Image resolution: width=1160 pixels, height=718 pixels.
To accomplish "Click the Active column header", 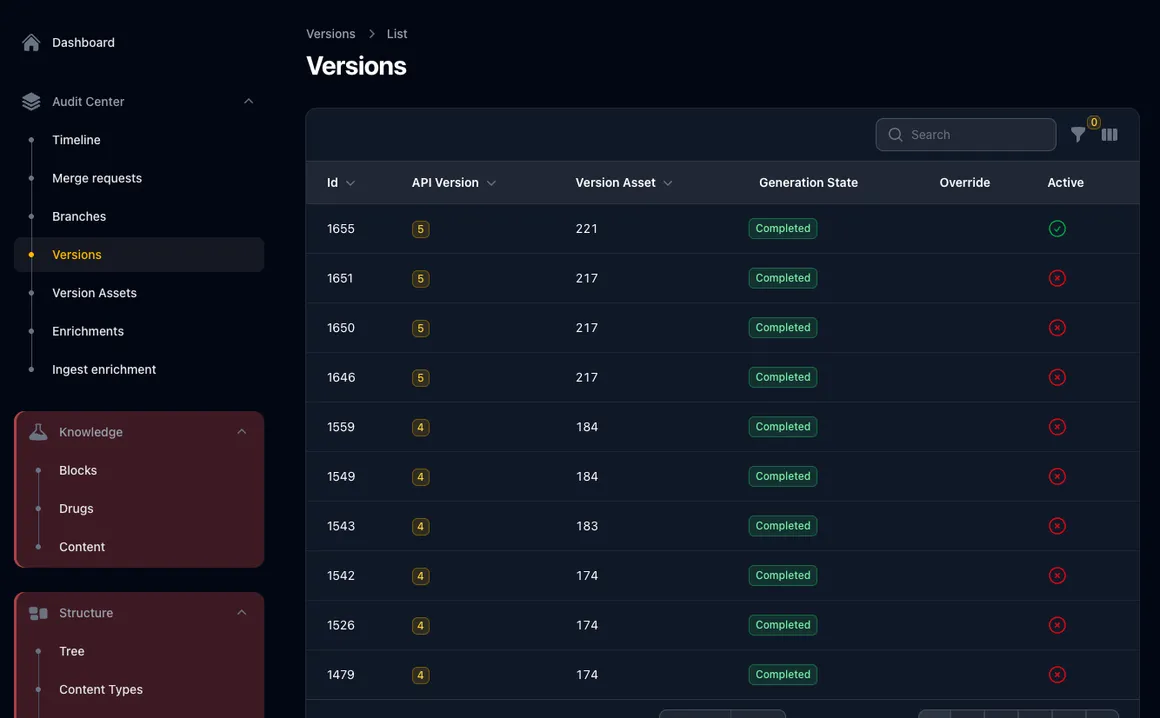I will click(x=1065, y=183).
